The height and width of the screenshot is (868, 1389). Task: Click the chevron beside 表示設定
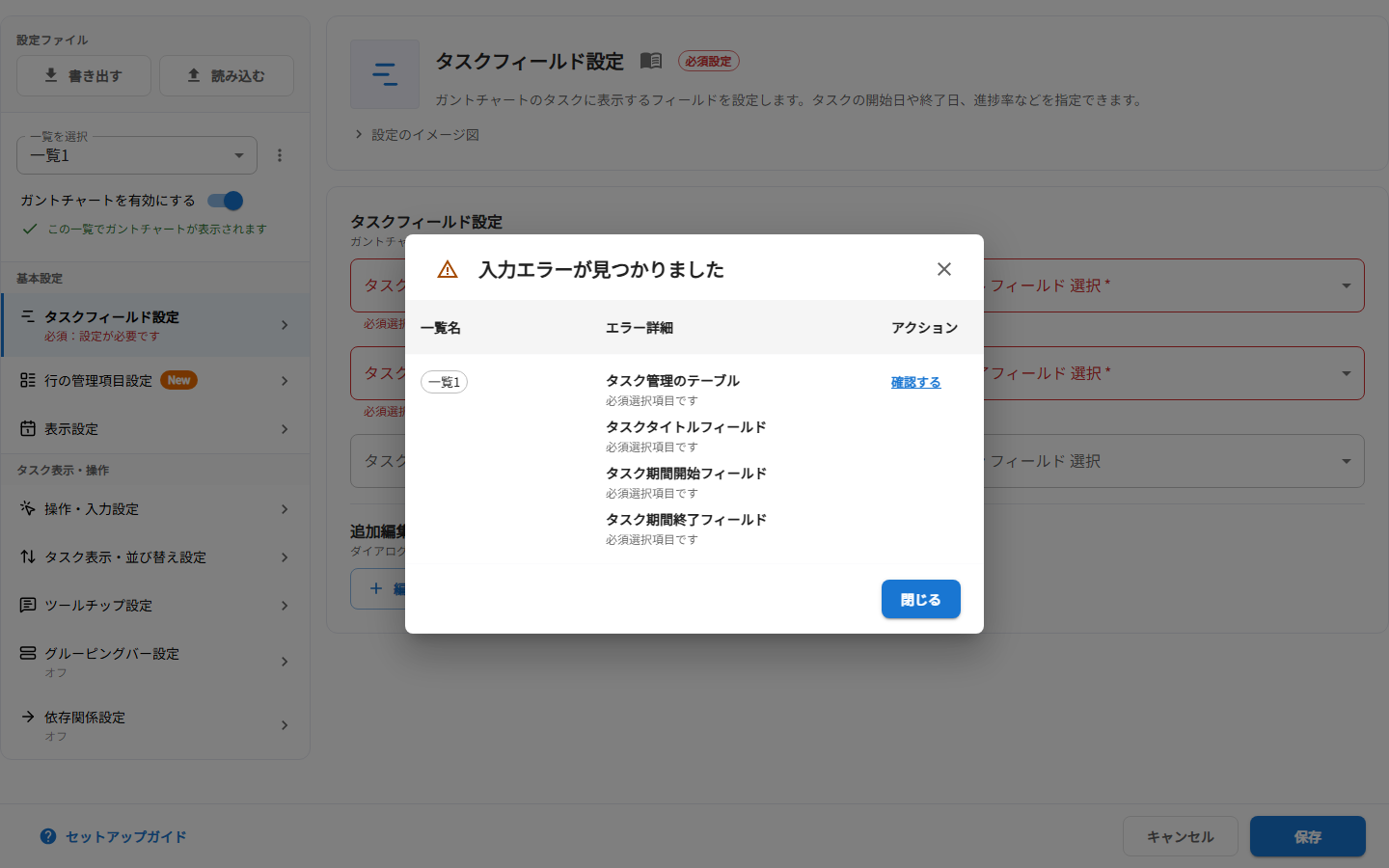(285, 429)
